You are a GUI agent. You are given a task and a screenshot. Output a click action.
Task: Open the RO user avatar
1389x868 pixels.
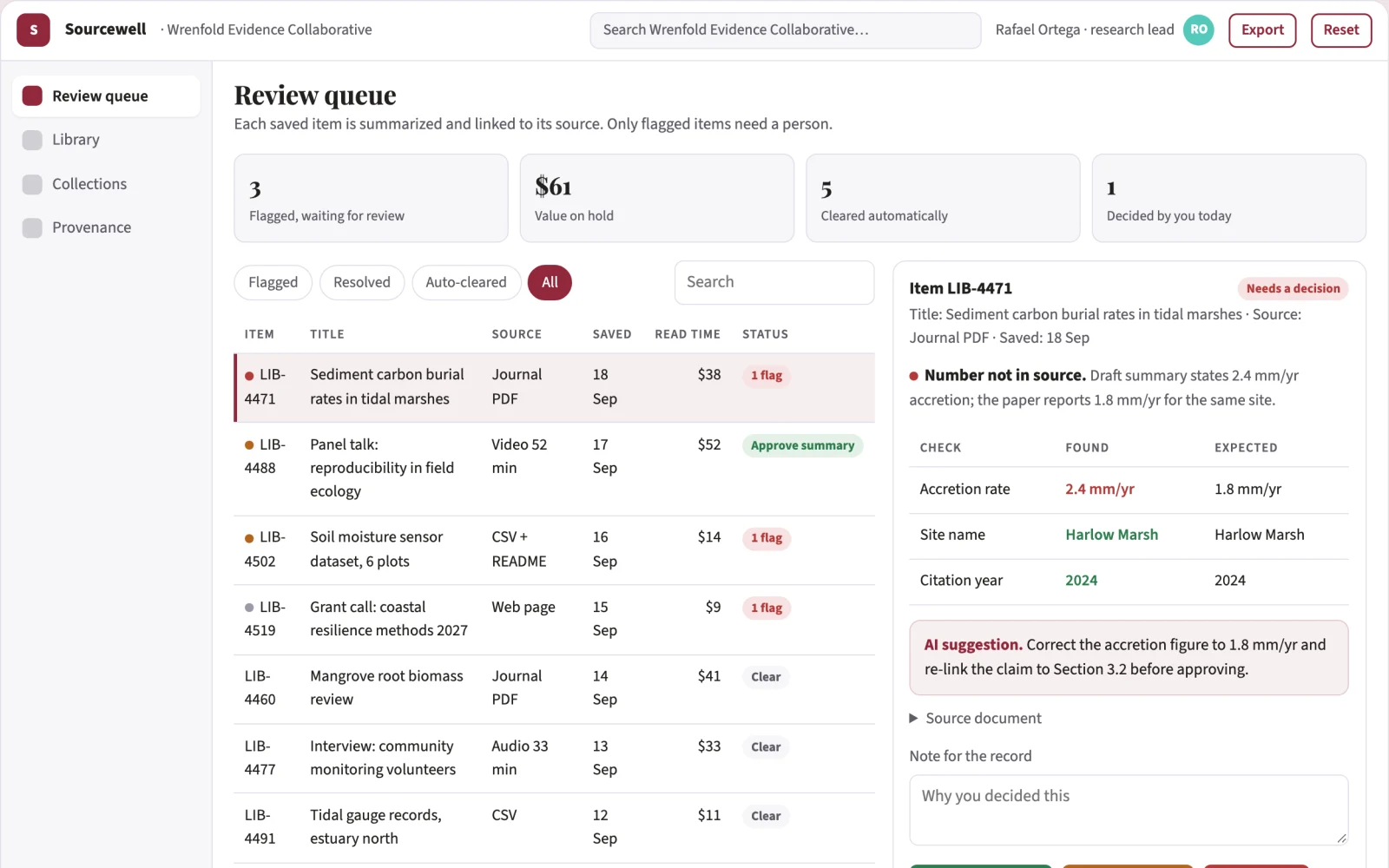pyautogui.click(x=1199, y=30)
